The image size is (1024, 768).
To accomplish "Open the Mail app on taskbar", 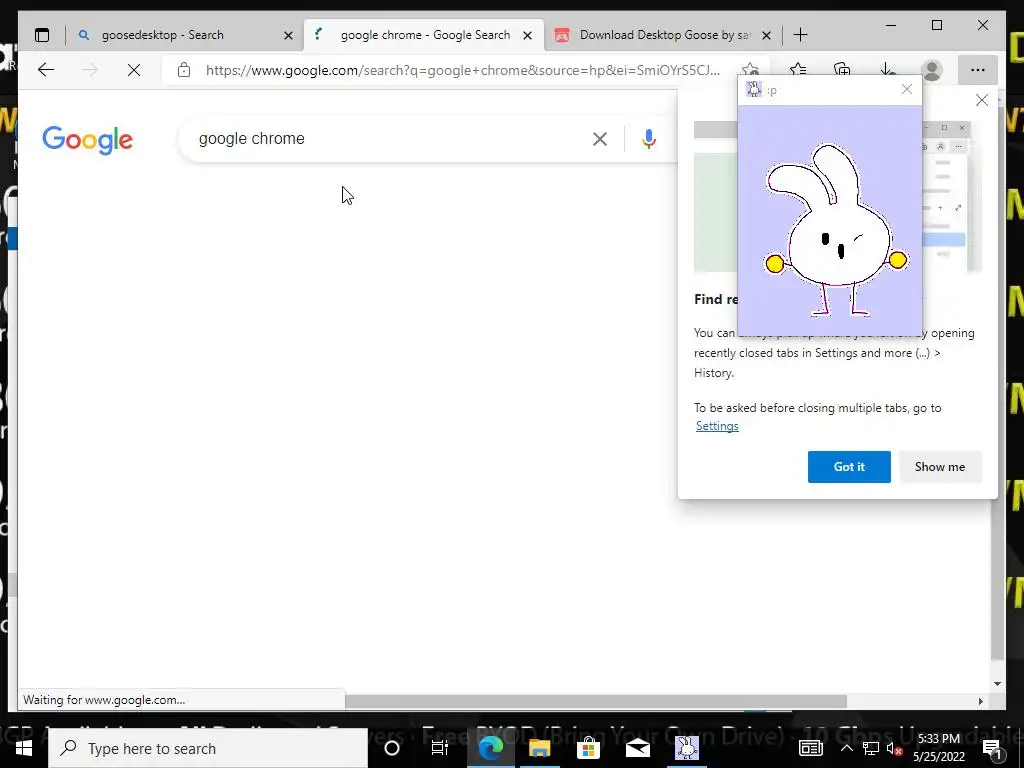I will 637,748.
